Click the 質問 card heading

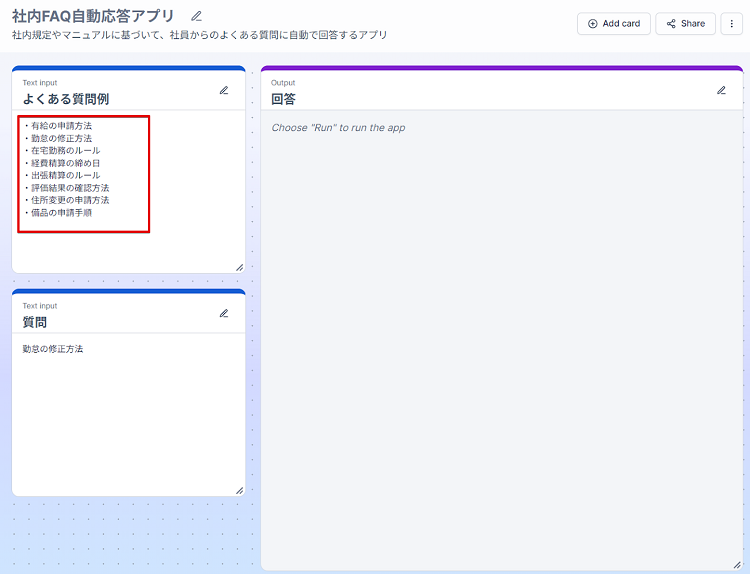pyautogui.click(x=34, y=322)
